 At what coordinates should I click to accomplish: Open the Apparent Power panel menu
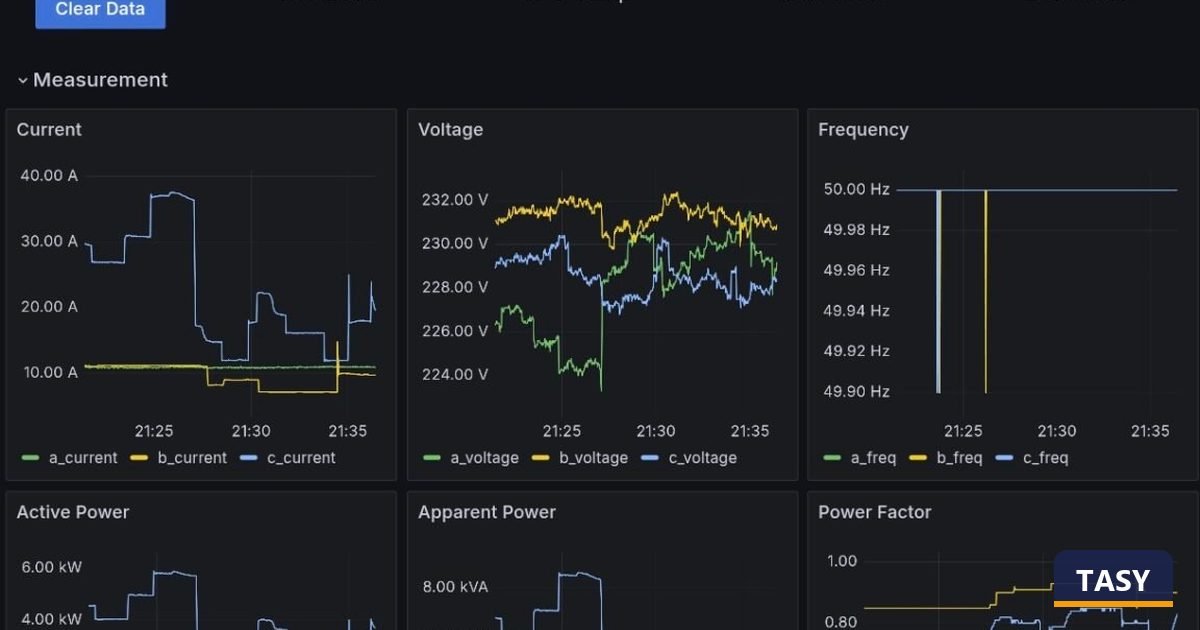click(x=486, y=512)
